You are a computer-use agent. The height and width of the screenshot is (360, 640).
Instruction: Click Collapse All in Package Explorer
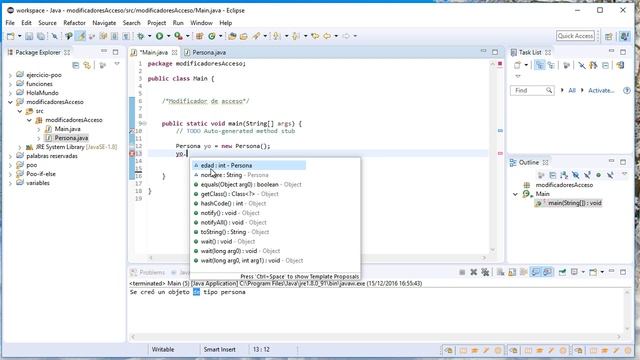(x=76, y=65)
